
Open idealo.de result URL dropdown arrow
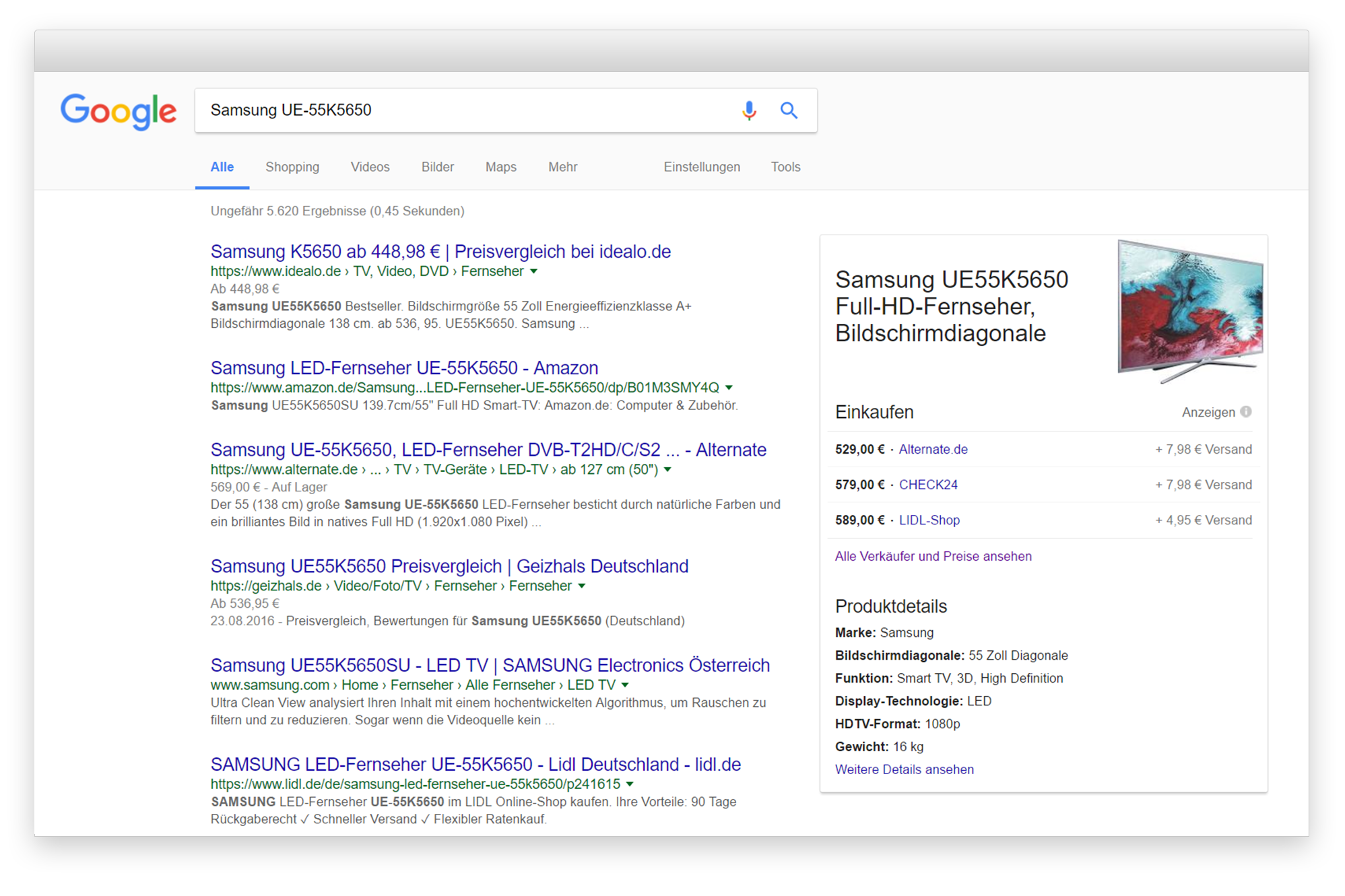pyautogui.click(x=534, y=271)
